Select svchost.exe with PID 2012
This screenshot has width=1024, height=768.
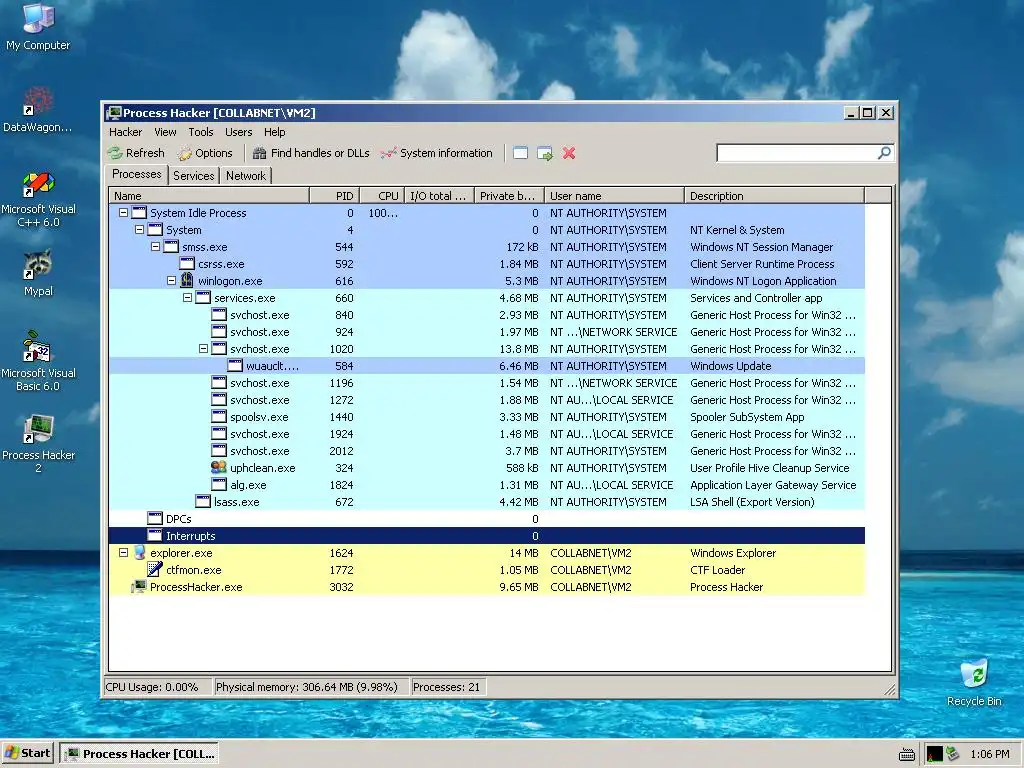point(487,451)
